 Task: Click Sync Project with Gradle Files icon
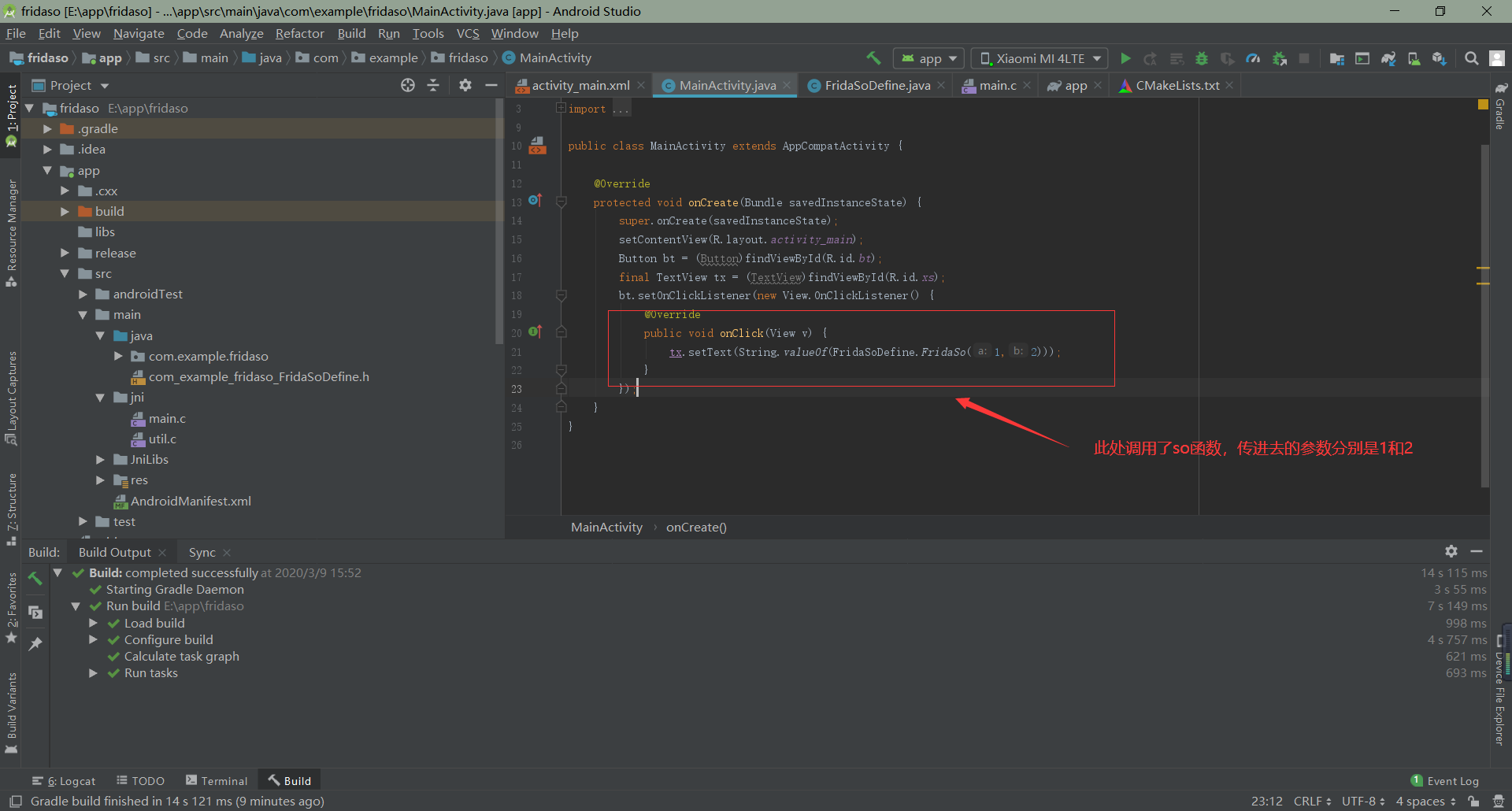point(1388,58)
